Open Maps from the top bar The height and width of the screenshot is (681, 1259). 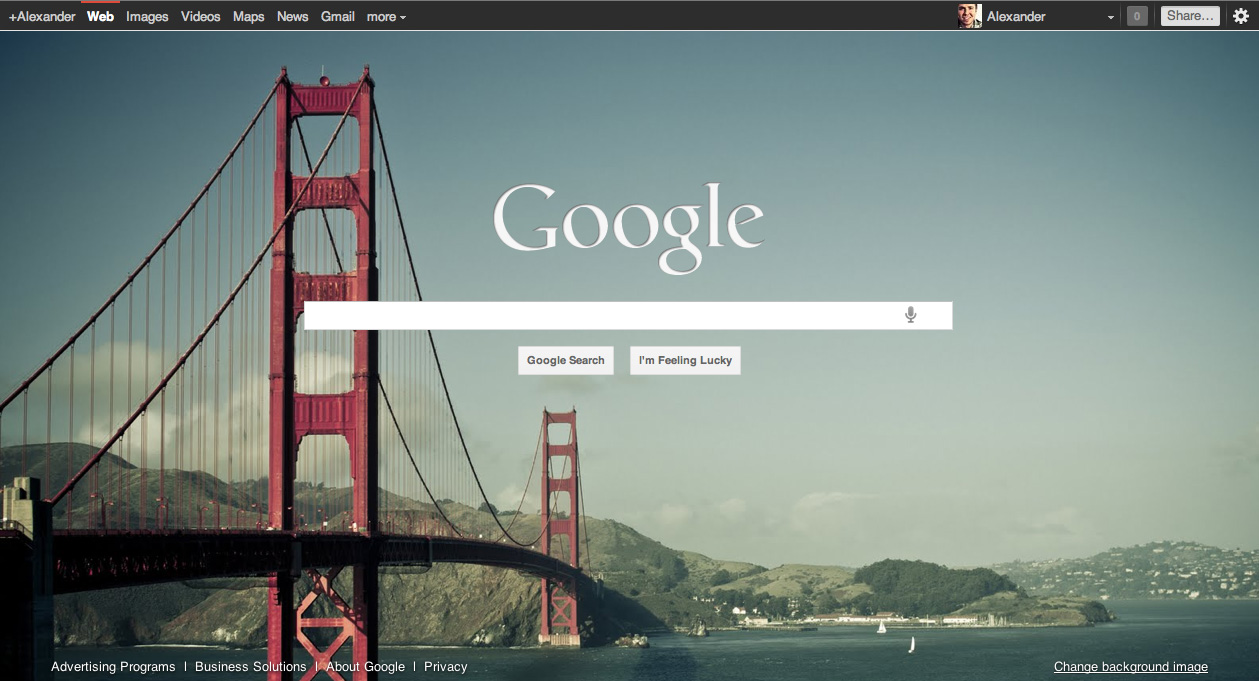pyautogui.click(x=249, y=16)
